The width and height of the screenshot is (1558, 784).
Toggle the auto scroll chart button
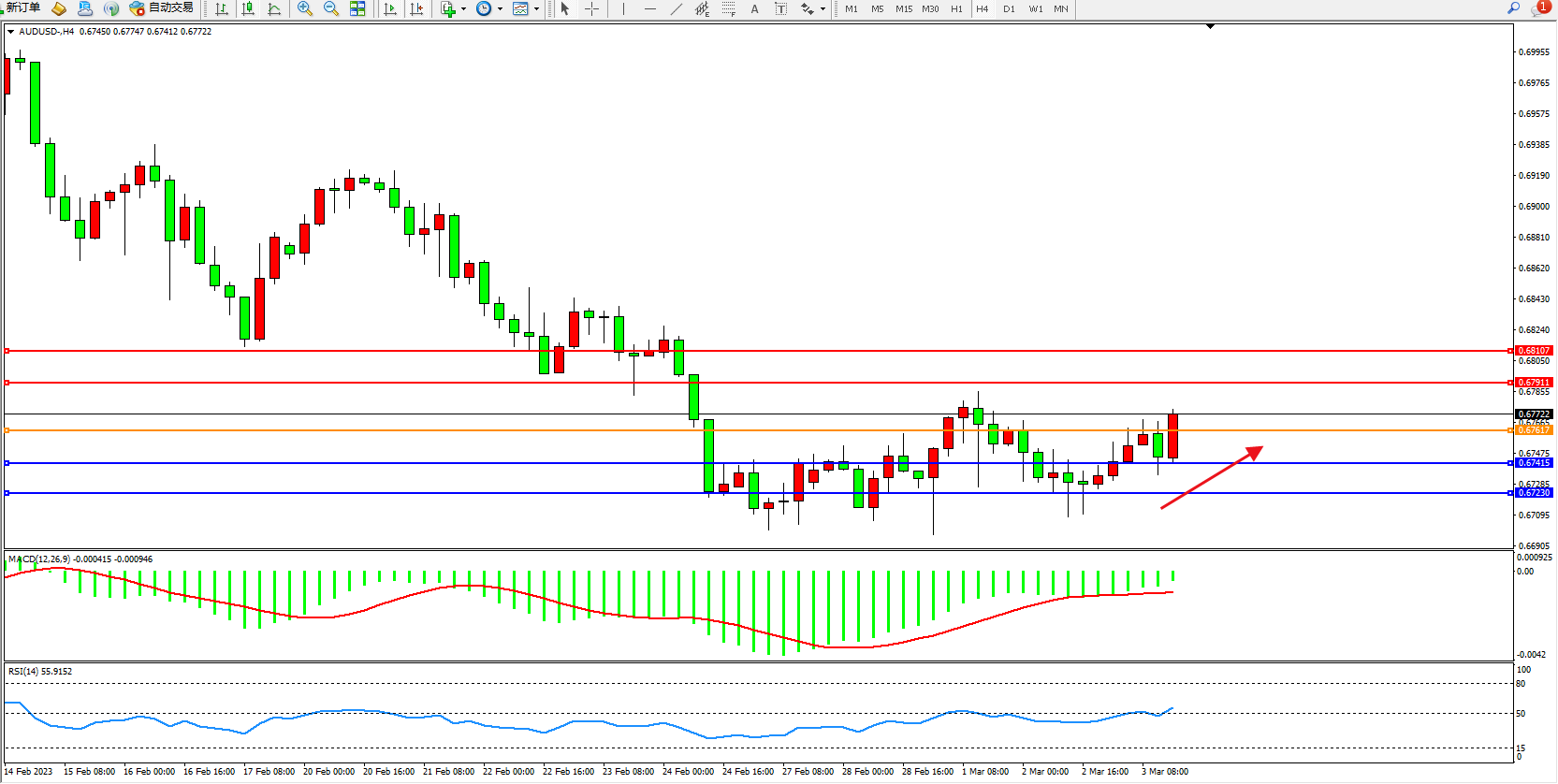(390, 8)
